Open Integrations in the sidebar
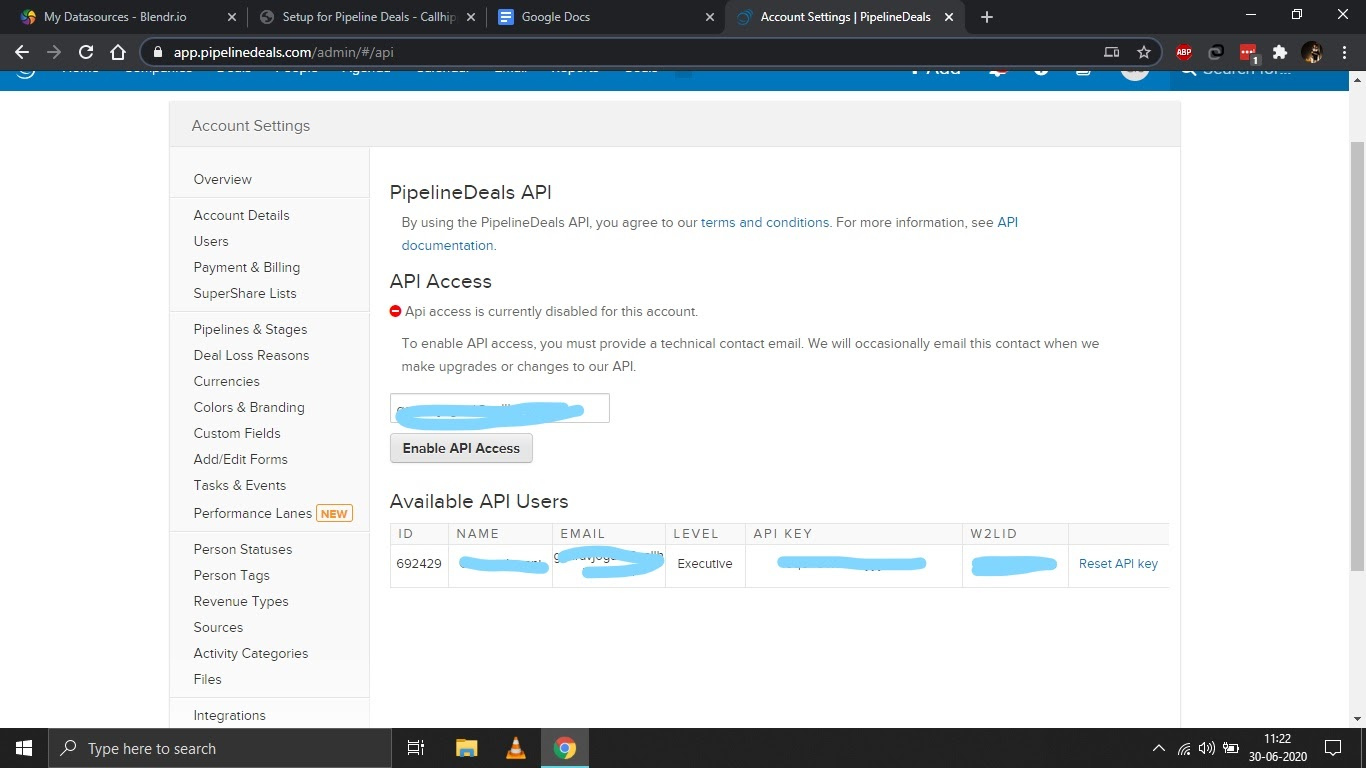1366x768 pixels. [230, 715]
